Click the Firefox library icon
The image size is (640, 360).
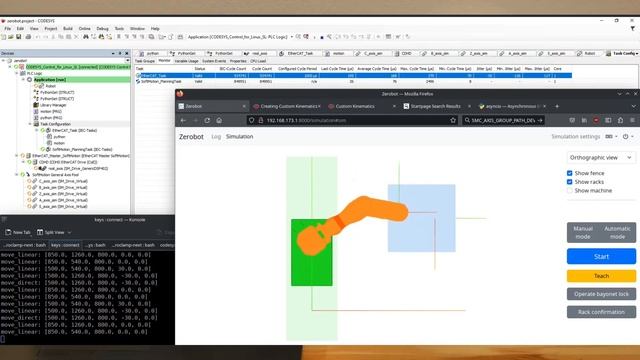(x=584, y=120)
